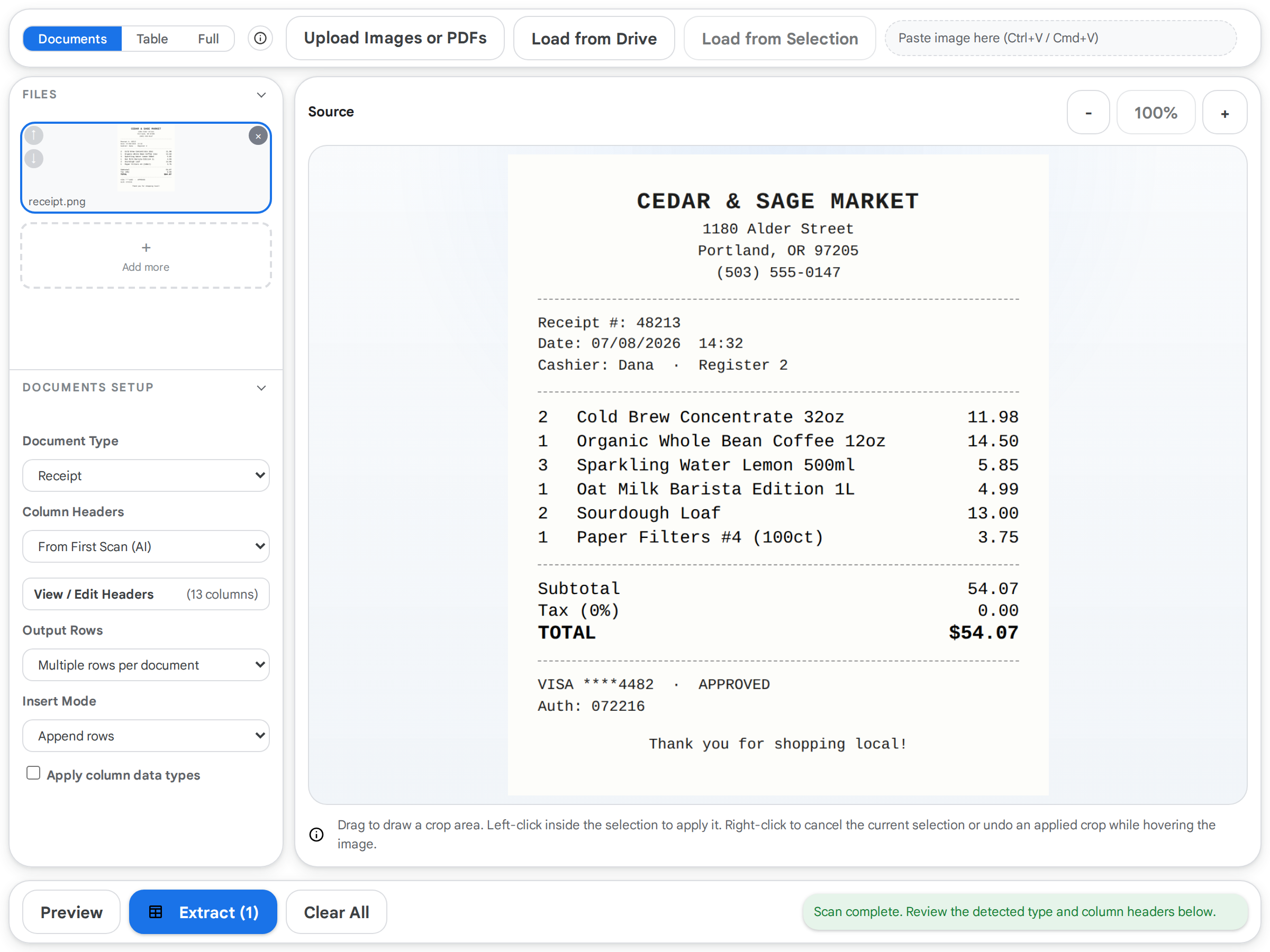Move receipt.png up with the arrow icon
The width and height of the screenshot is (1270, 952).
click(x=34, y=135)
